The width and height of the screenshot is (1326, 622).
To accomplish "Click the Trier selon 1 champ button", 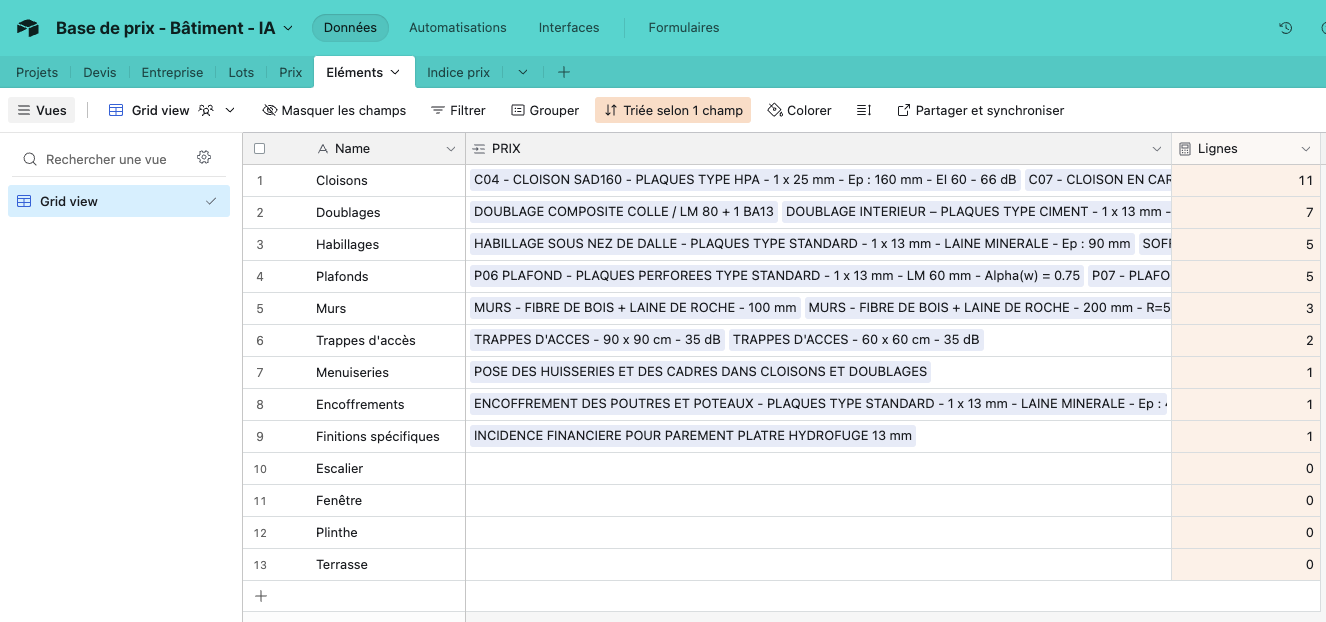I will click(x=673, y=110).
